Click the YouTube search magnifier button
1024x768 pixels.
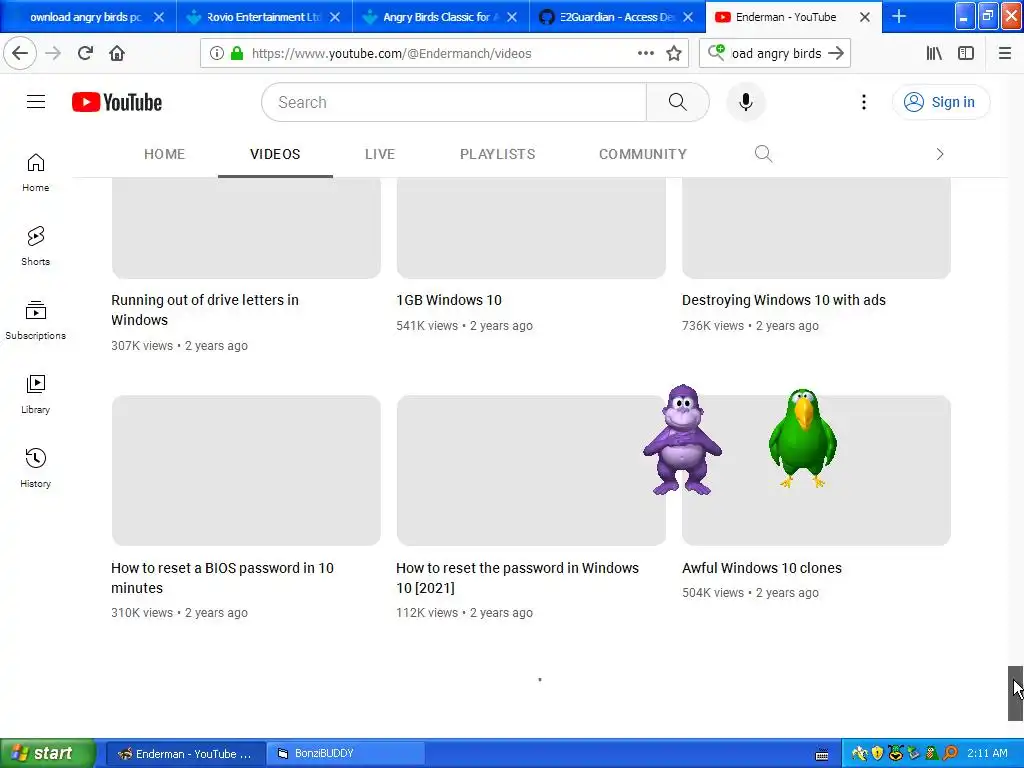(677, 102)
